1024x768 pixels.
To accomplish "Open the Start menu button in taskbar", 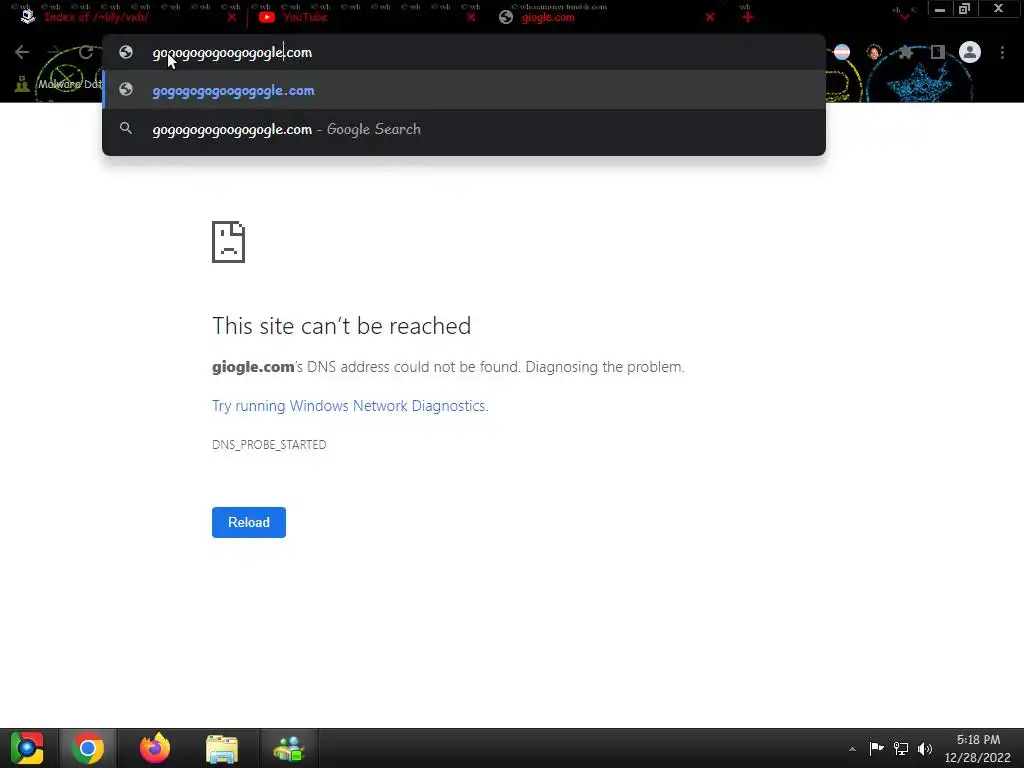I will [27, 748].
